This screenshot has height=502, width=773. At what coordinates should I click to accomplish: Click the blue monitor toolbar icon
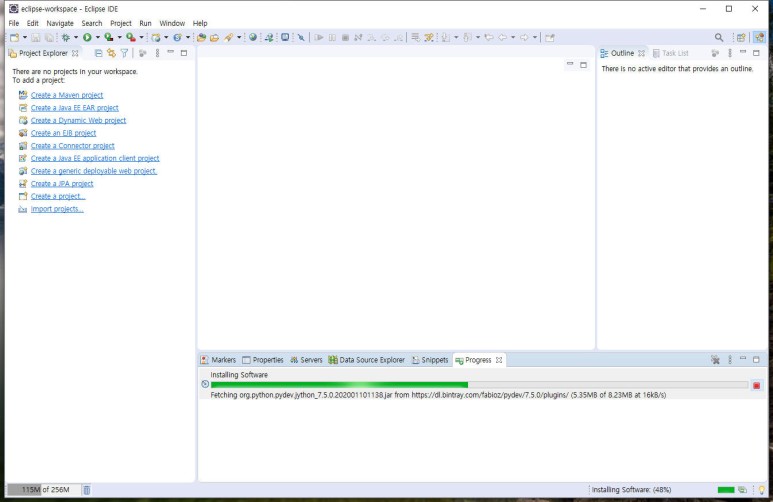[x=285, y=37]
